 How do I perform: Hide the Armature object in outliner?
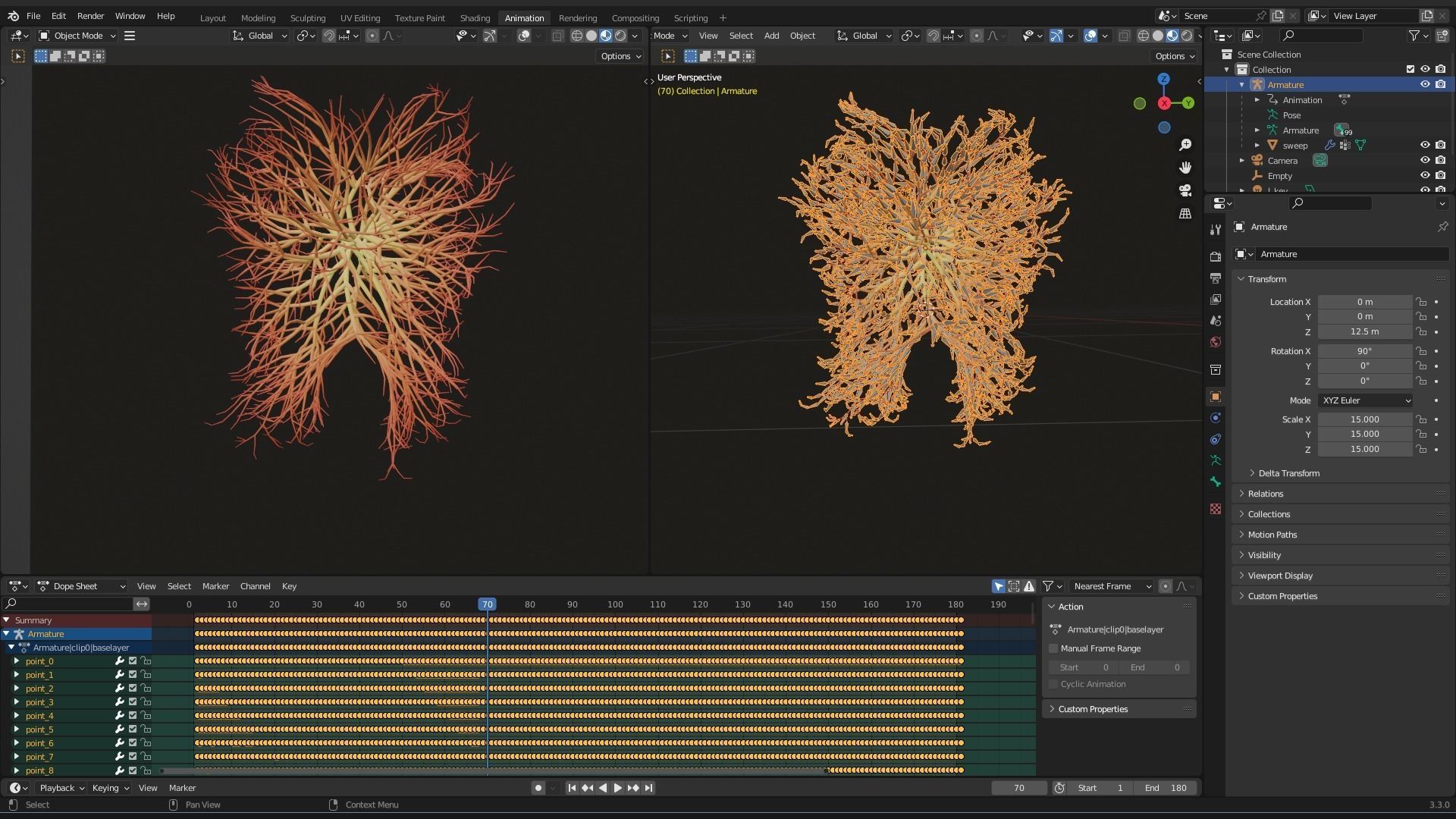tap(1425, 85)
